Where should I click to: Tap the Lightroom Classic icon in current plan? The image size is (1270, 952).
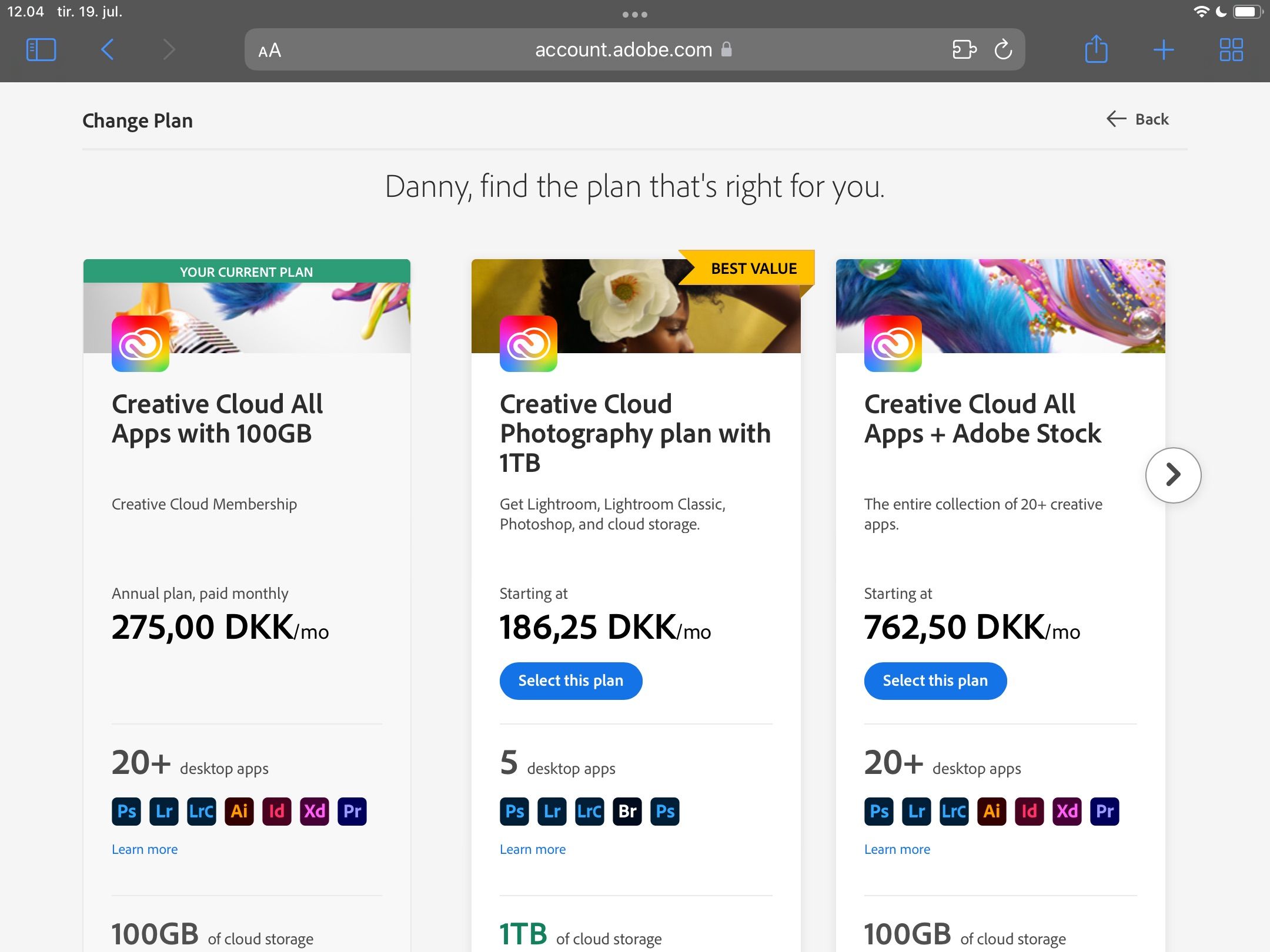(202, 812)
